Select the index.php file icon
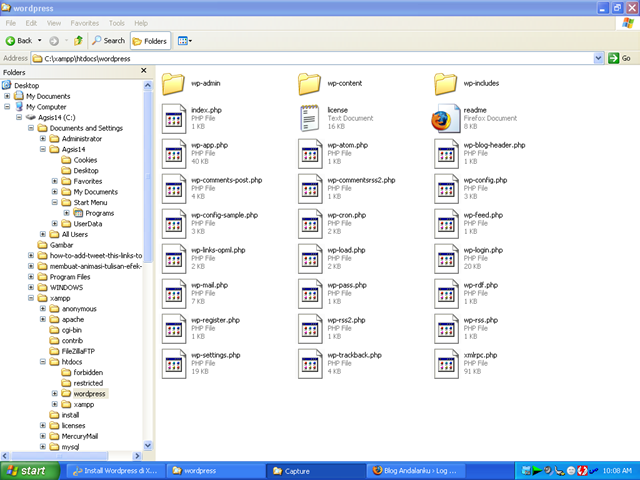640x480 pixels. coord(174,118)
